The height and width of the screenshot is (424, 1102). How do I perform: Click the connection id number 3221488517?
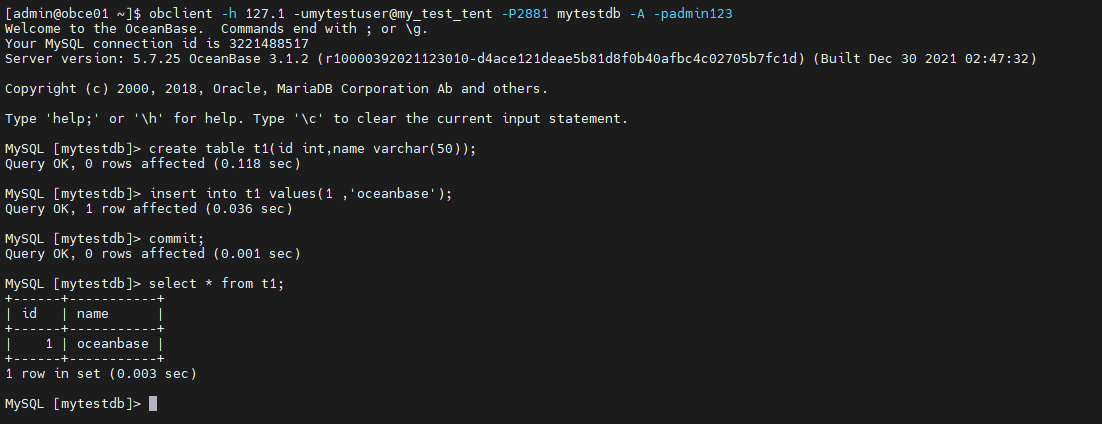pyautogui.click(x=269, y=44)
